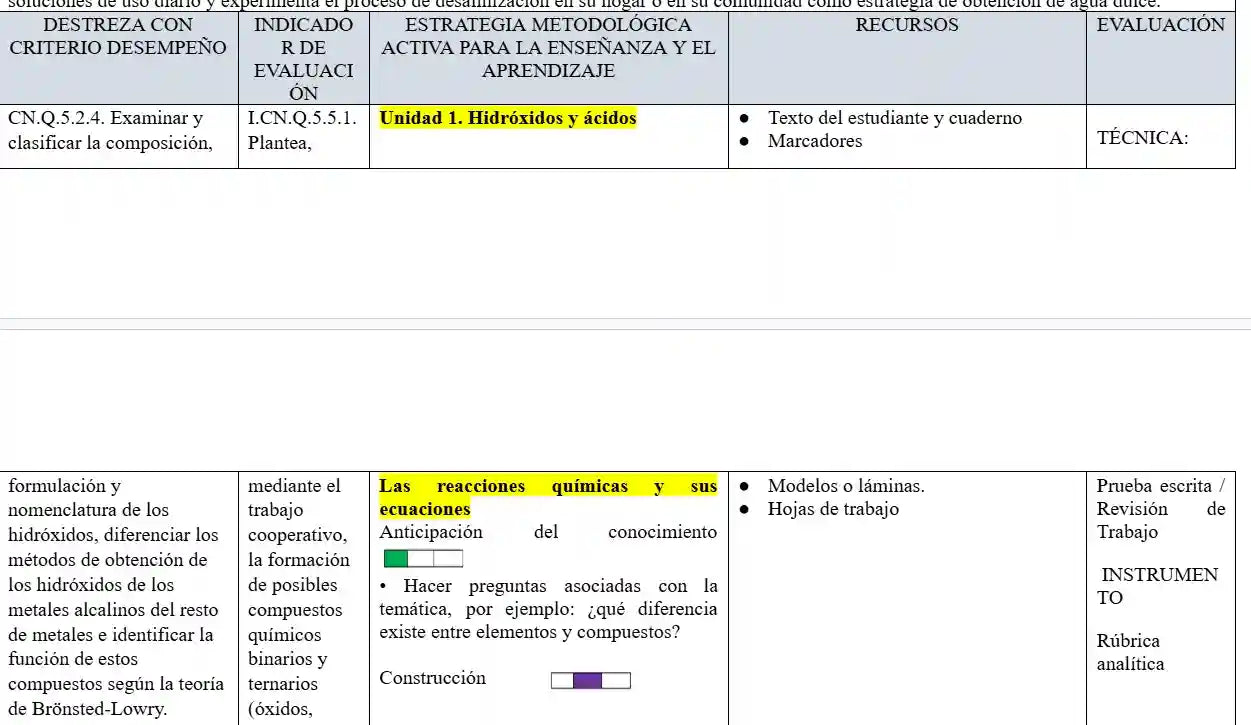Screen dimensions: 1251x725
Task: Click the indicator code 'I.CN.Q.5.5.1.'
Action: (302, 118)
